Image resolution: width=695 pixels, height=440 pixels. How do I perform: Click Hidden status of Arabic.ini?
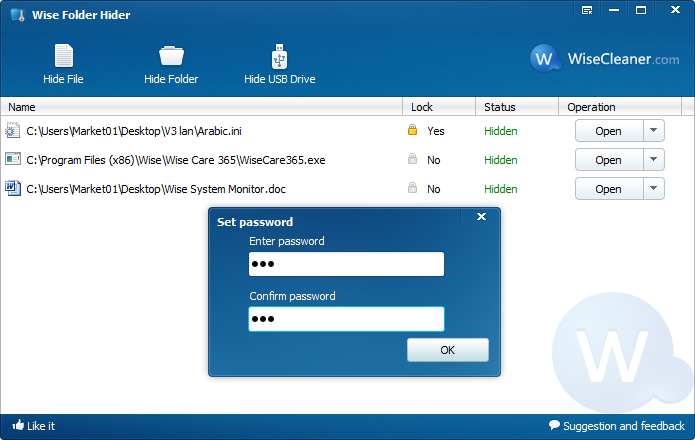[501, 131]
